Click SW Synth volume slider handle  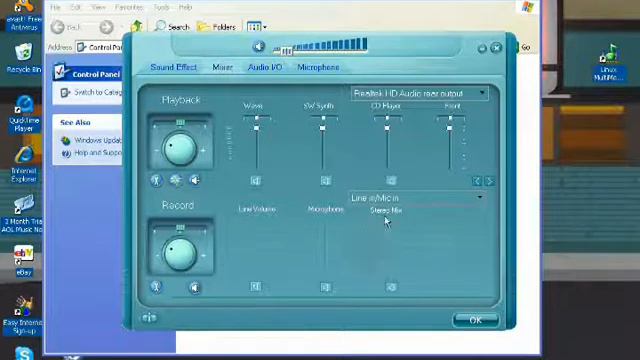(x=322, y=128)
